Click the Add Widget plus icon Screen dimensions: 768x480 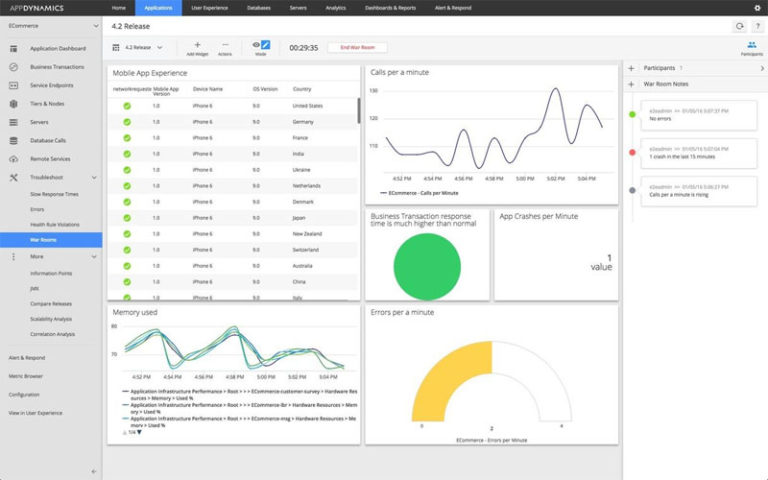pos(197,44)
